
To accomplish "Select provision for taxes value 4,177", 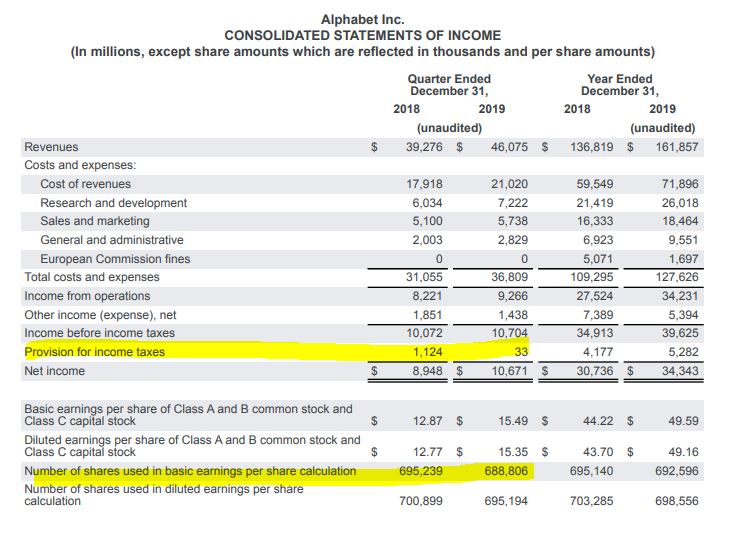I will [598, 352].
